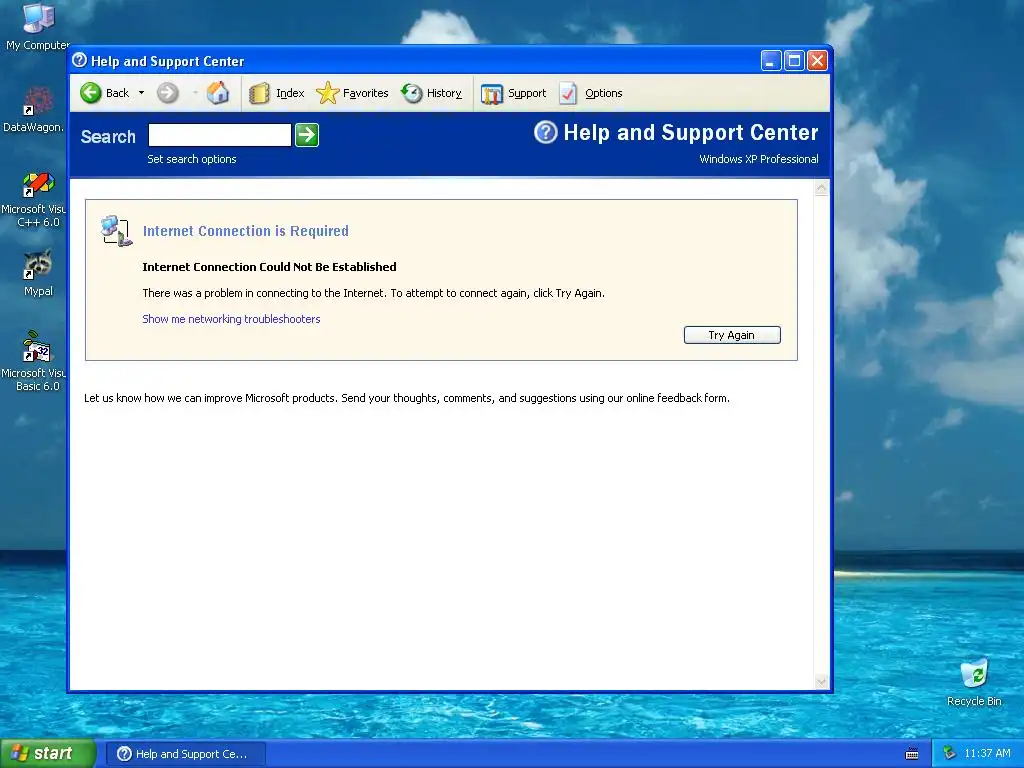Screen dimensions: 1024x768
Task: Open the Back history dropdown arrow
Action: (141, 93)
